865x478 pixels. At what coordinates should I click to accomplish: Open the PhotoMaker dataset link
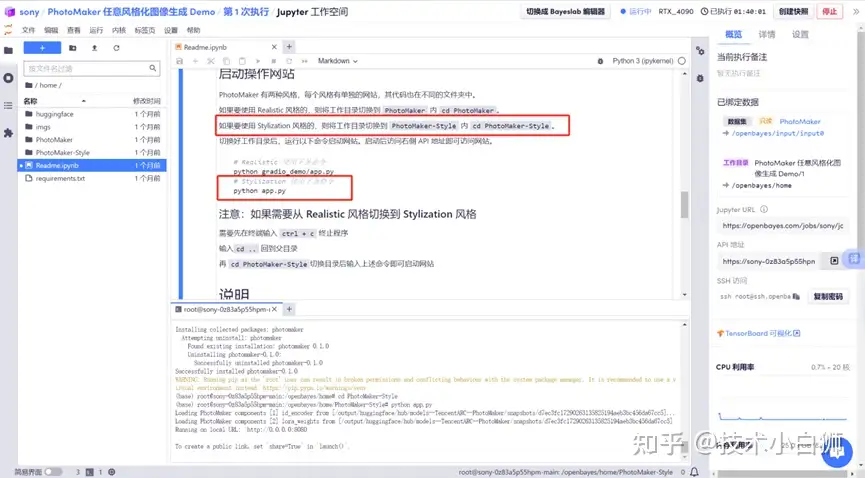[x=800, y=121]
